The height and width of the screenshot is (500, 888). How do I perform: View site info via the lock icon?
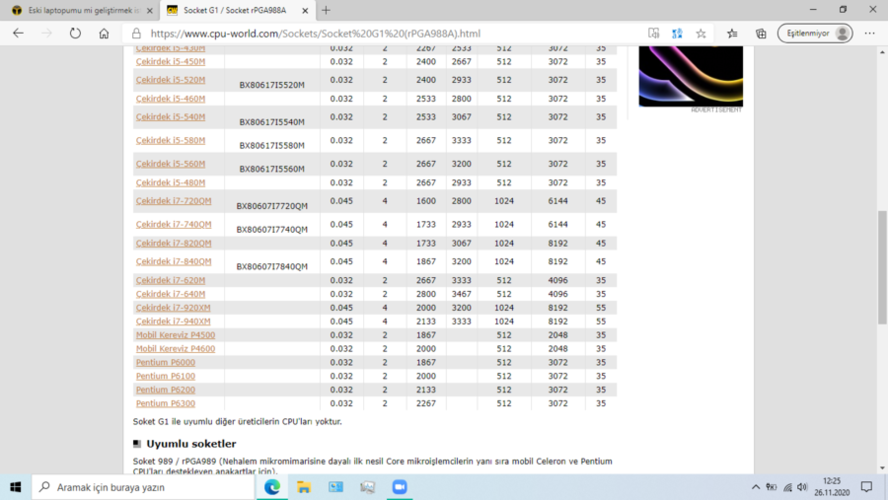(x=136, y=33)
